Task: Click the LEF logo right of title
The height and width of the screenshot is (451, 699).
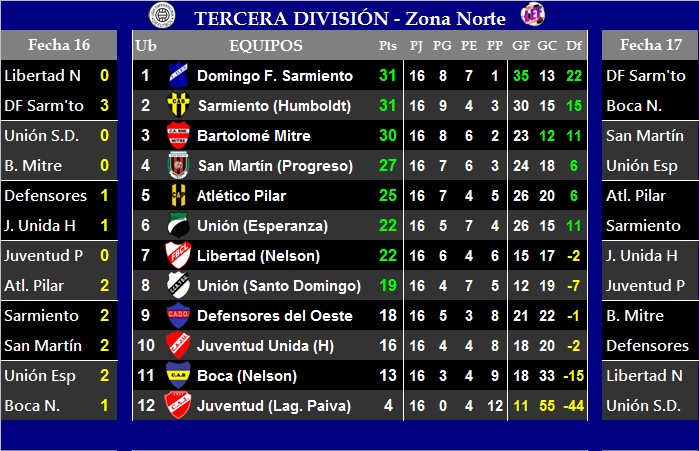Action: (x=533, y=15)
